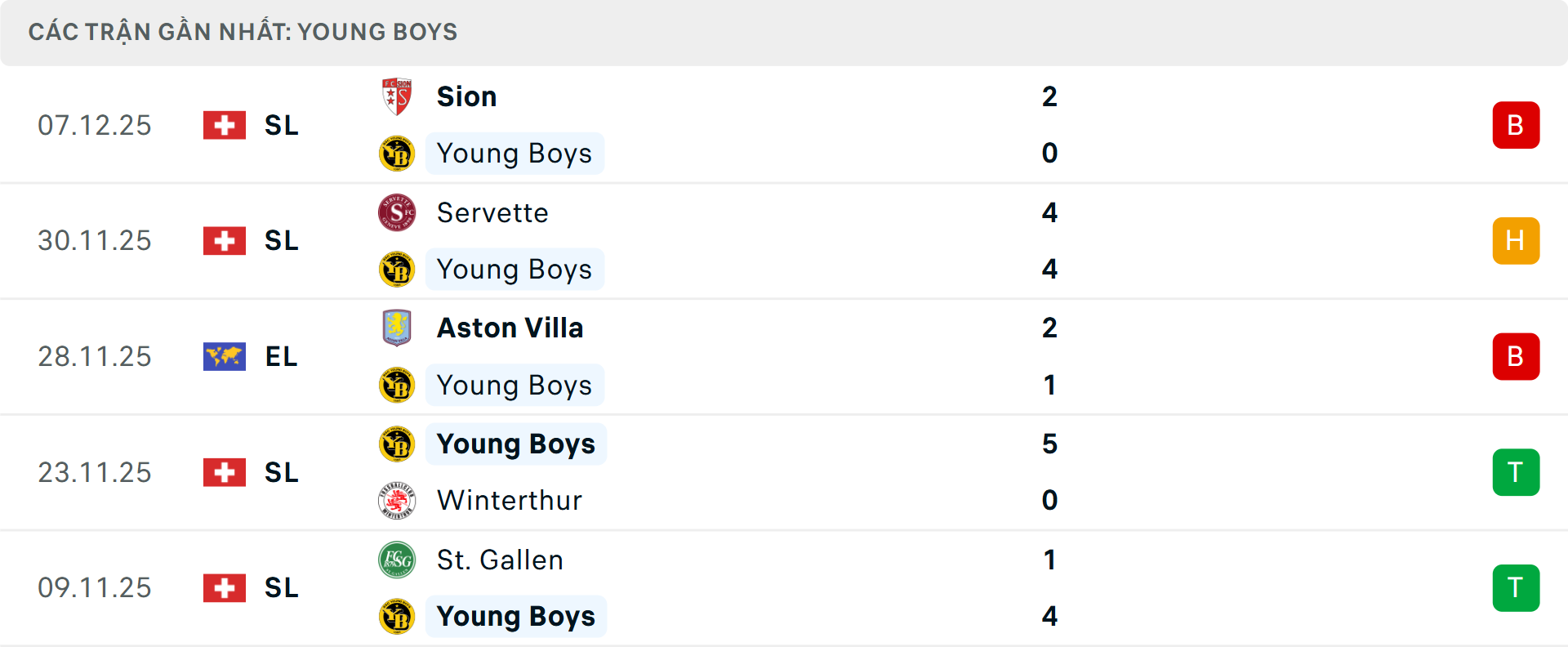This screenshot has height=647, width=1568.
Task: Expand the SL league label on 30.11.25 row
Action: point(281,241)
